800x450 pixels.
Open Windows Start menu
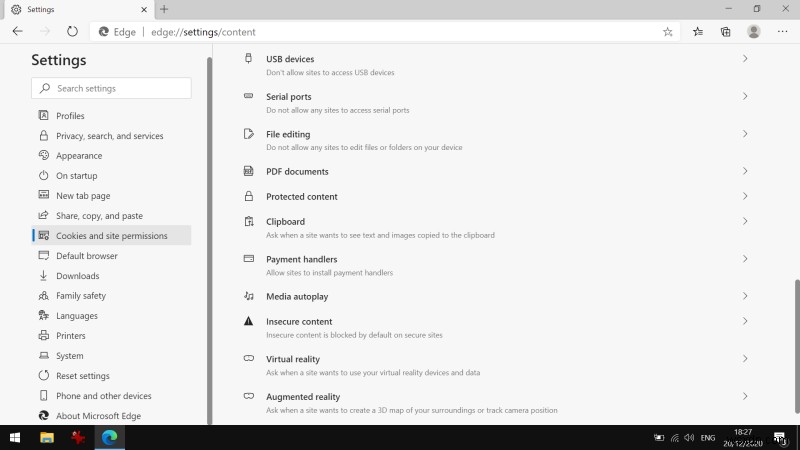tap(15, 438)
